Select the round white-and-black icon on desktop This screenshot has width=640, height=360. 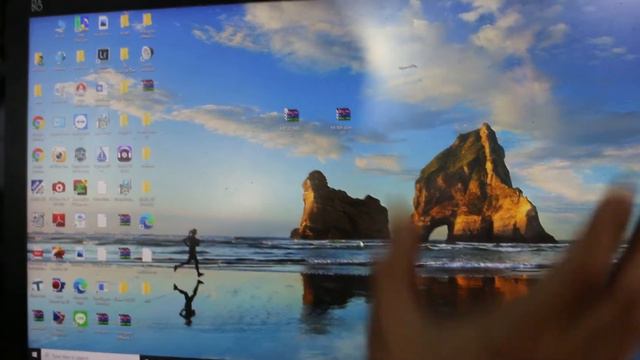coord(147,53)
